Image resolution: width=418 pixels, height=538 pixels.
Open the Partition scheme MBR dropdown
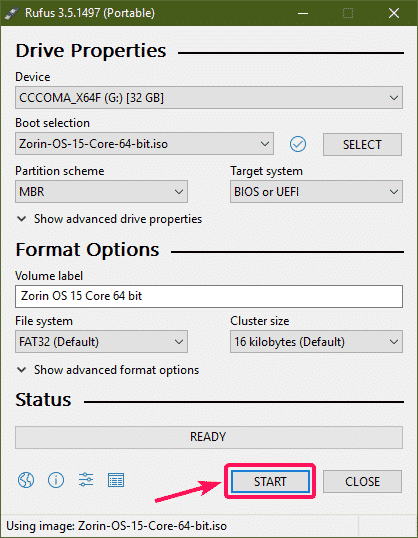[101, 191]
